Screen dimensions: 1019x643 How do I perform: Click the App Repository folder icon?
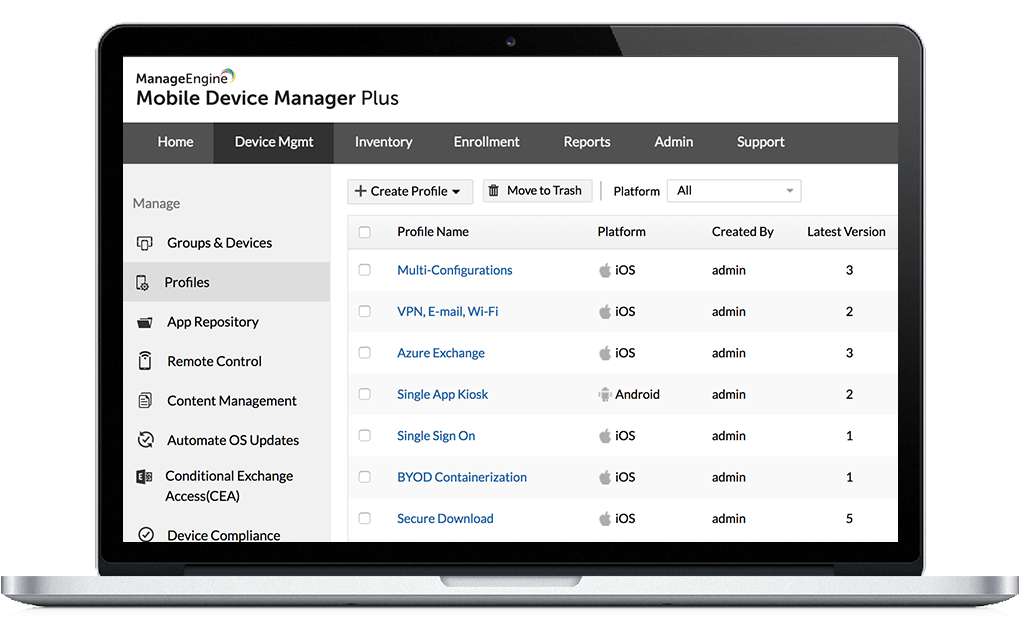[145, 322]
